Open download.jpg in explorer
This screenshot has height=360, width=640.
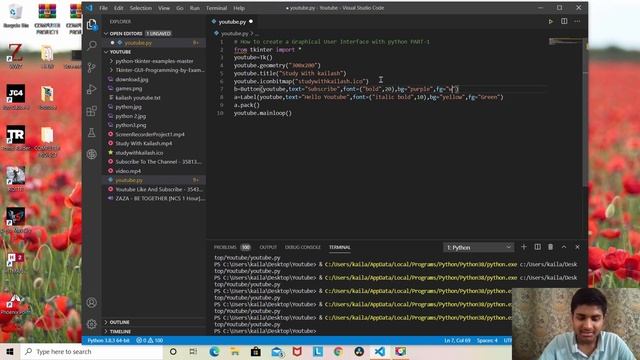pos(131,80)
